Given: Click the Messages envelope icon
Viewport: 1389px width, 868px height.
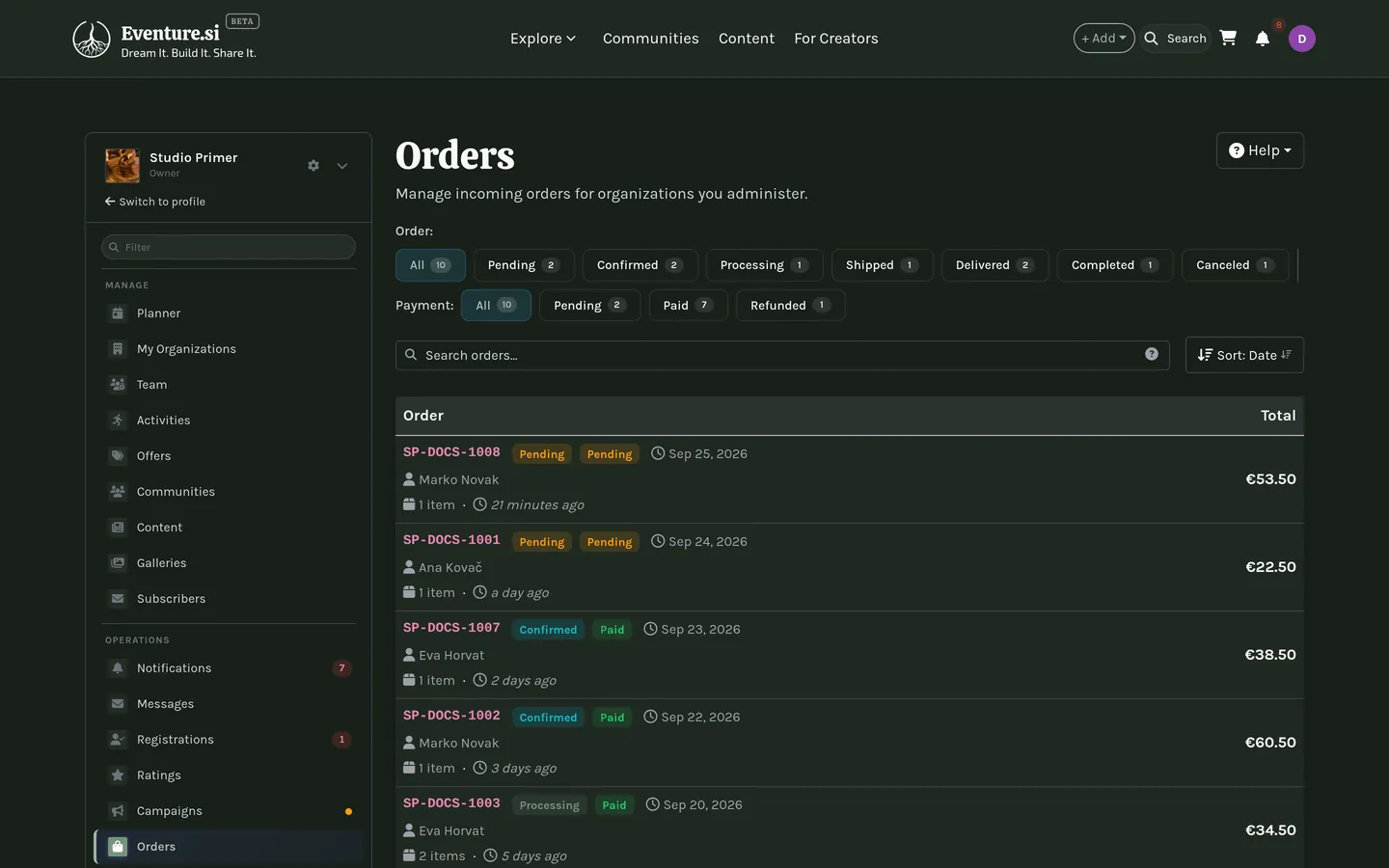Looking at the screenshot, I should [118, 704].
